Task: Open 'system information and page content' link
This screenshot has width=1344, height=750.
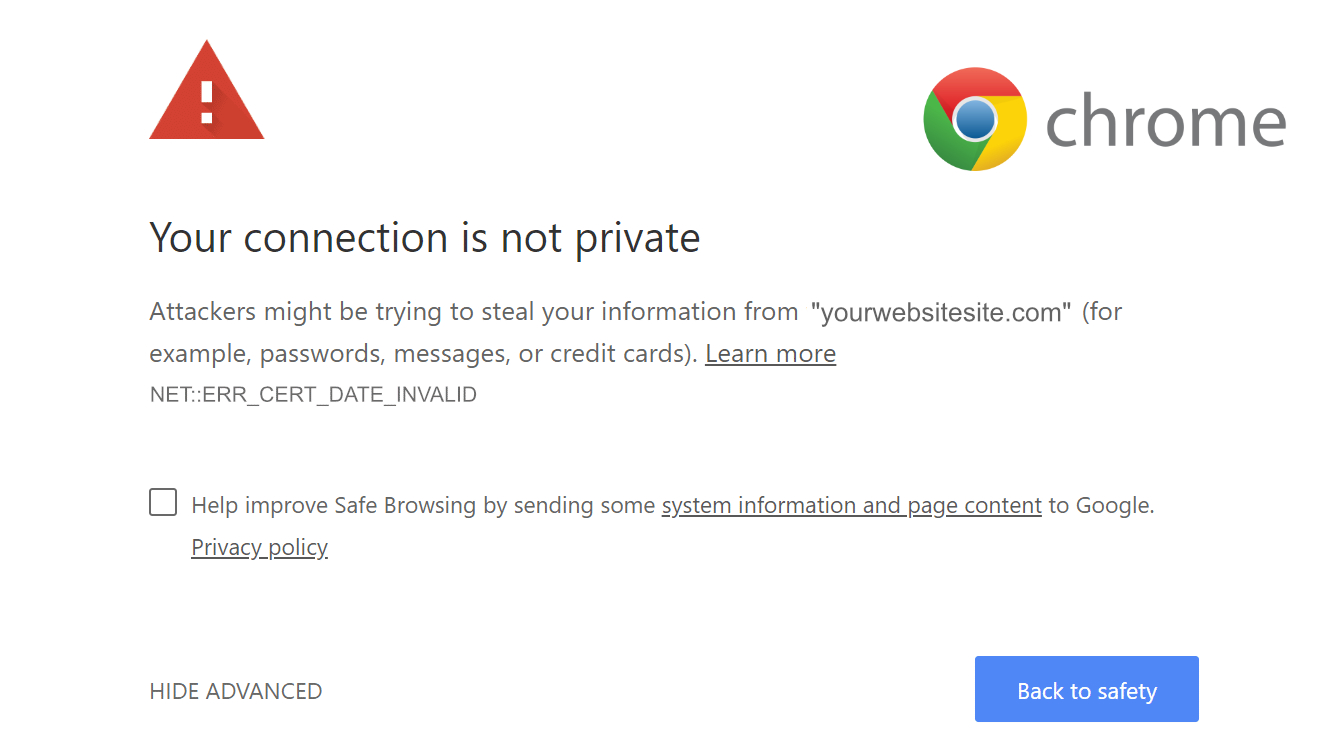Action: 851,506
